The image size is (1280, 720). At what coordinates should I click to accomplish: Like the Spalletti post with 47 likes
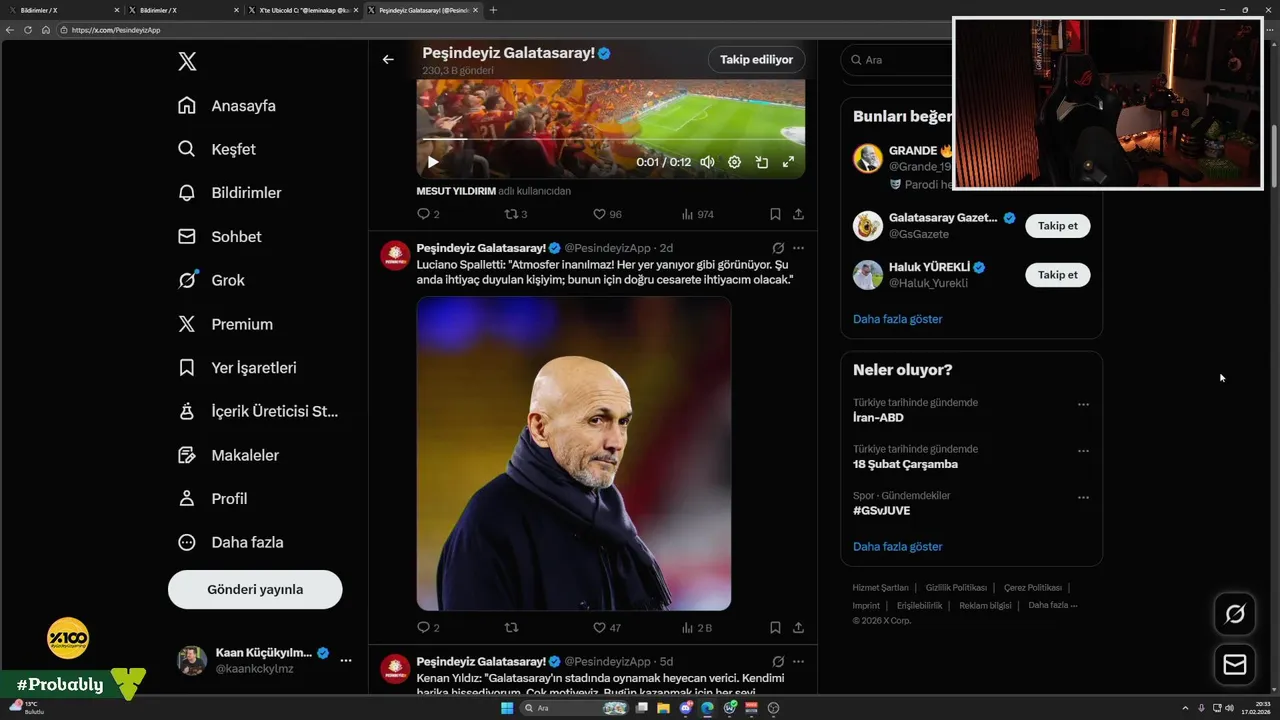[x=607, y=628]
